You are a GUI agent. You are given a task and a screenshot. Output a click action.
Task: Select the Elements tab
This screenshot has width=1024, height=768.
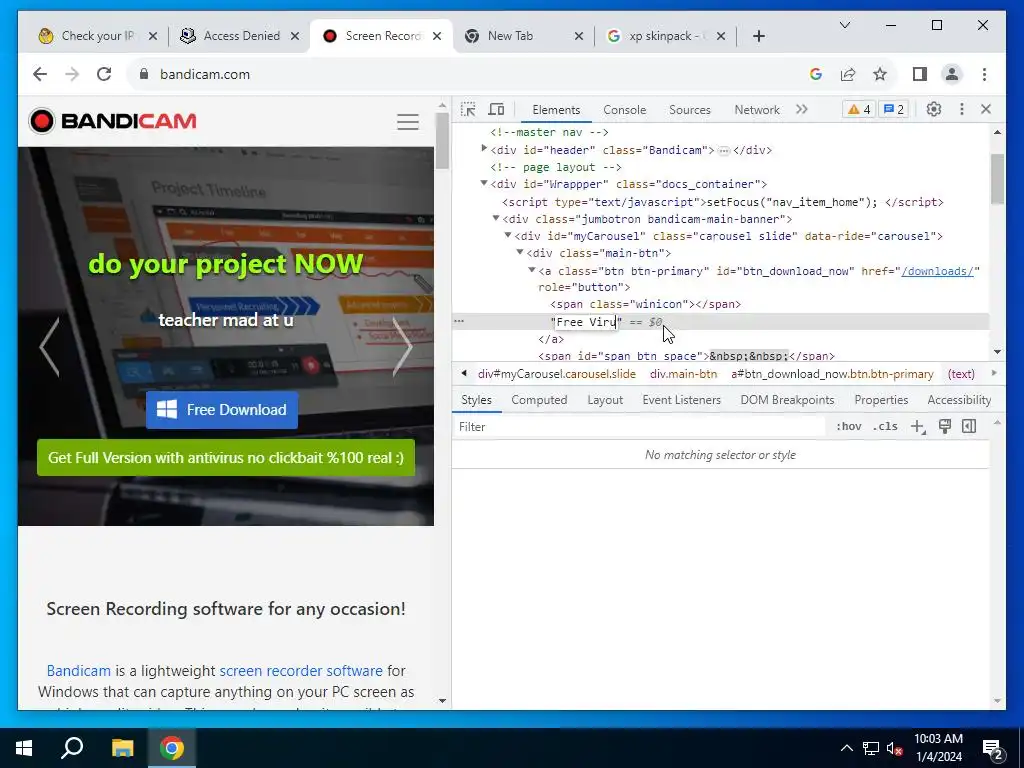pyautogui.click(x=556, y=110)
